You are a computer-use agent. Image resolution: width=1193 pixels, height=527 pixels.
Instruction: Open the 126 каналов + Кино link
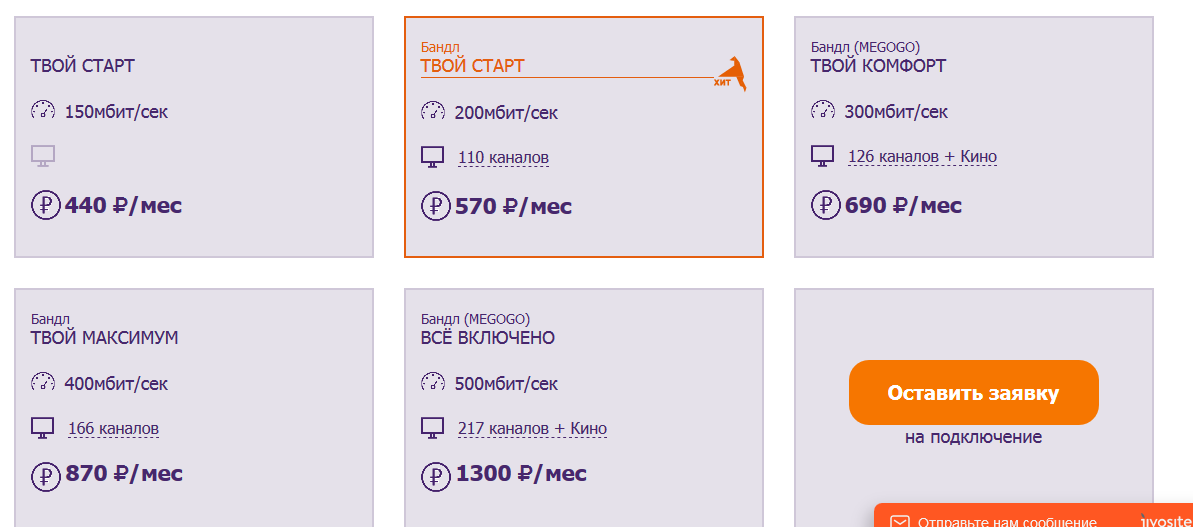(x=922, y=157)
